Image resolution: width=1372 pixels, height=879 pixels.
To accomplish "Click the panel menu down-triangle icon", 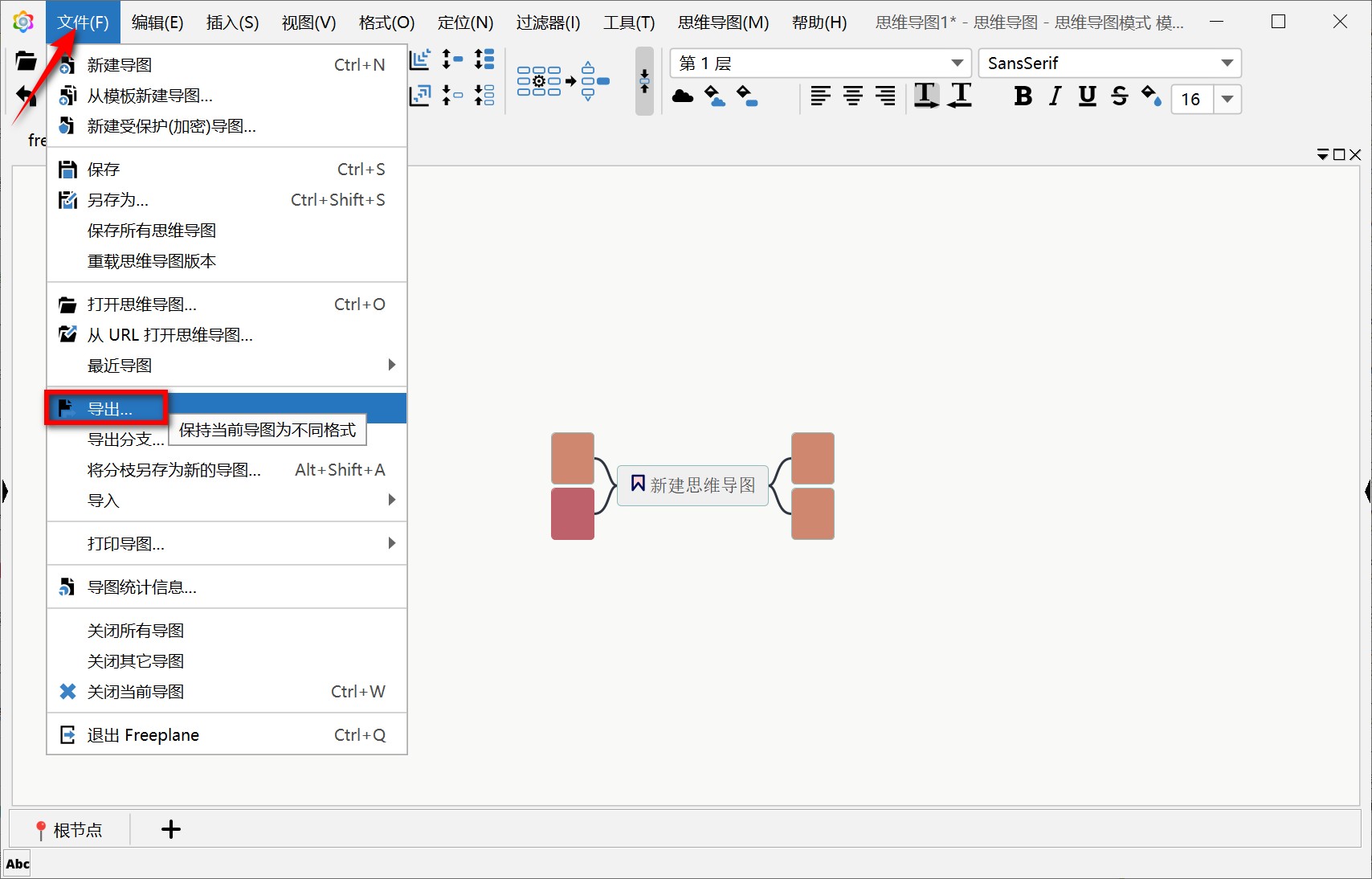I will click(1323, 154).
